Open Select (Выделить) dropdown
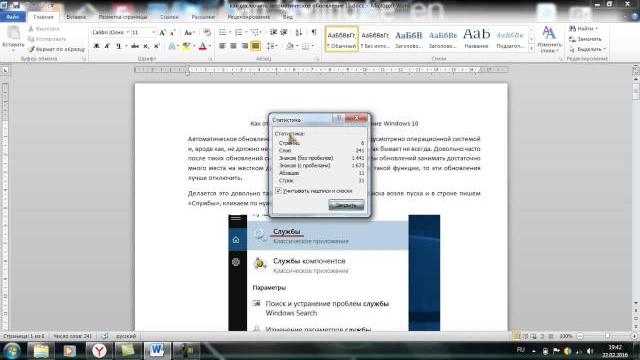This screenshot has height=360, width=640. pyautogui.click(x=587, y=49)
